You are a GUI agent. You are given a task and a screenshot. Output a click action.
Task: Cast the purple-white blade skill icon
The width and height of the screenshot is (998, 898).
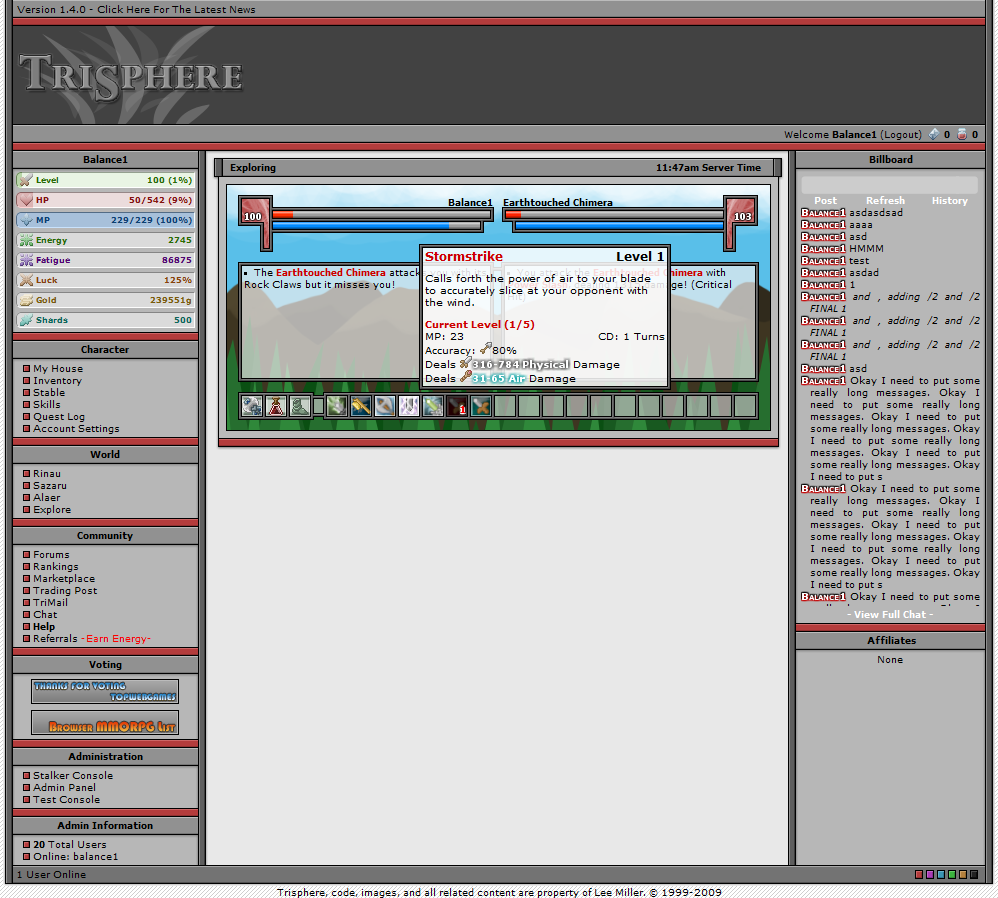point(409,406)
